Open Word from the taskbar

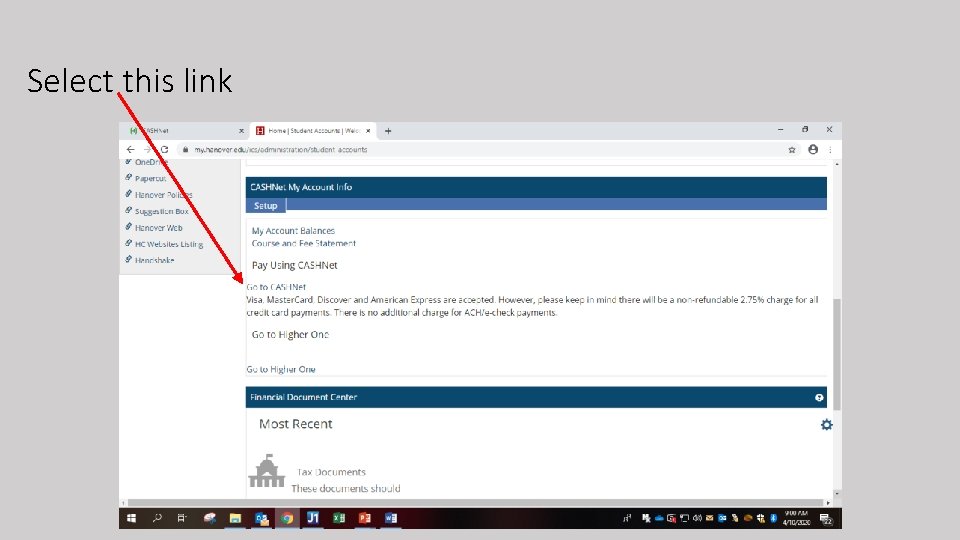391,518
